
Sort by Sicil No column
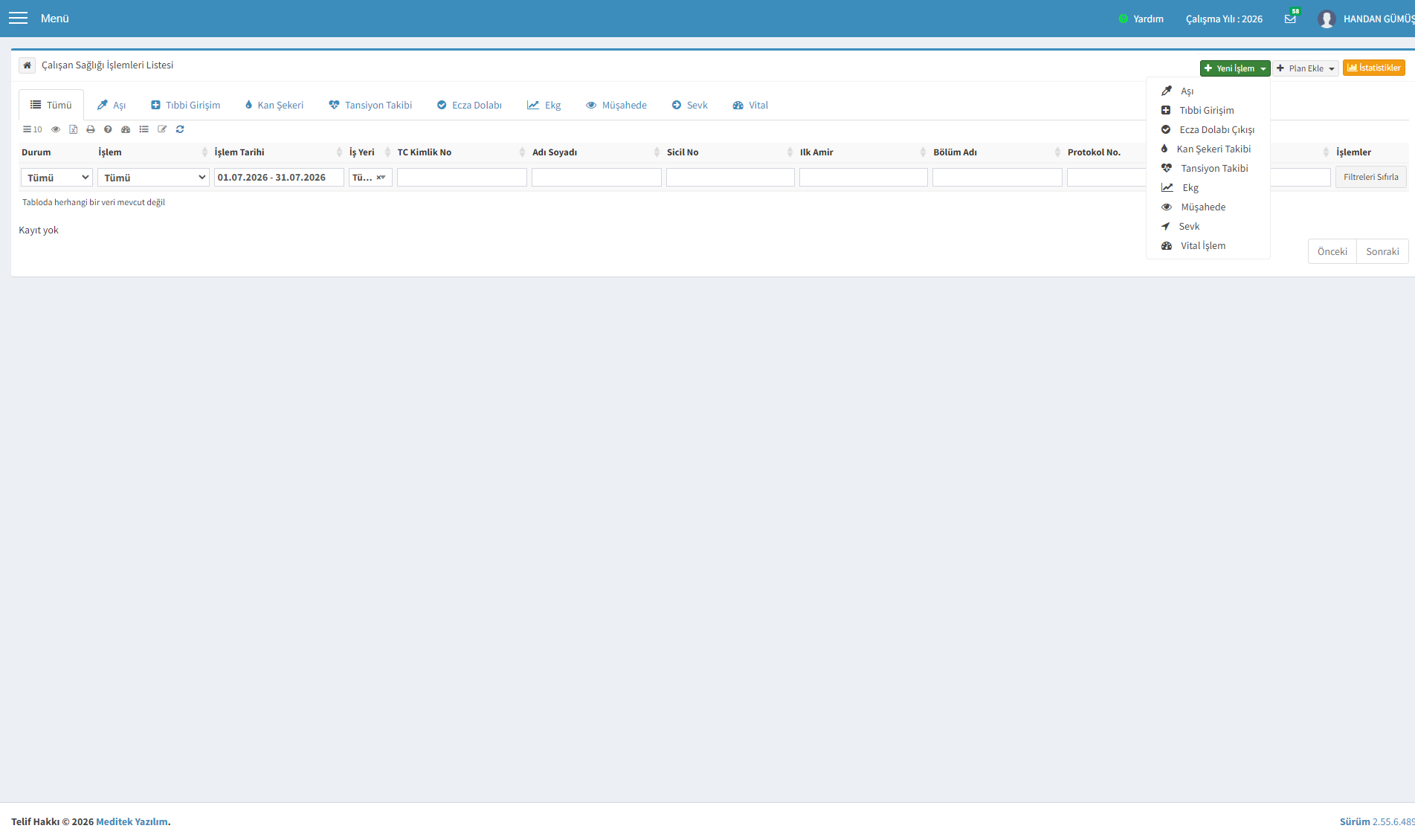point(790,152)
